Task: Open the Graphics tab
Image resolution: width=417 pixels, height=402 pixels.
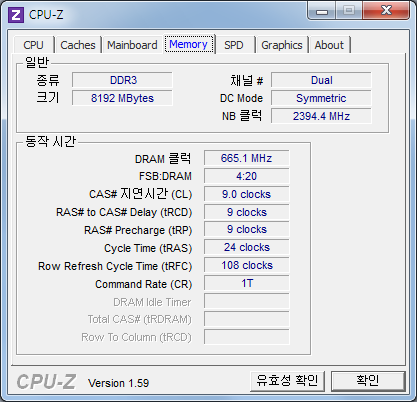Action: [282, 45]
